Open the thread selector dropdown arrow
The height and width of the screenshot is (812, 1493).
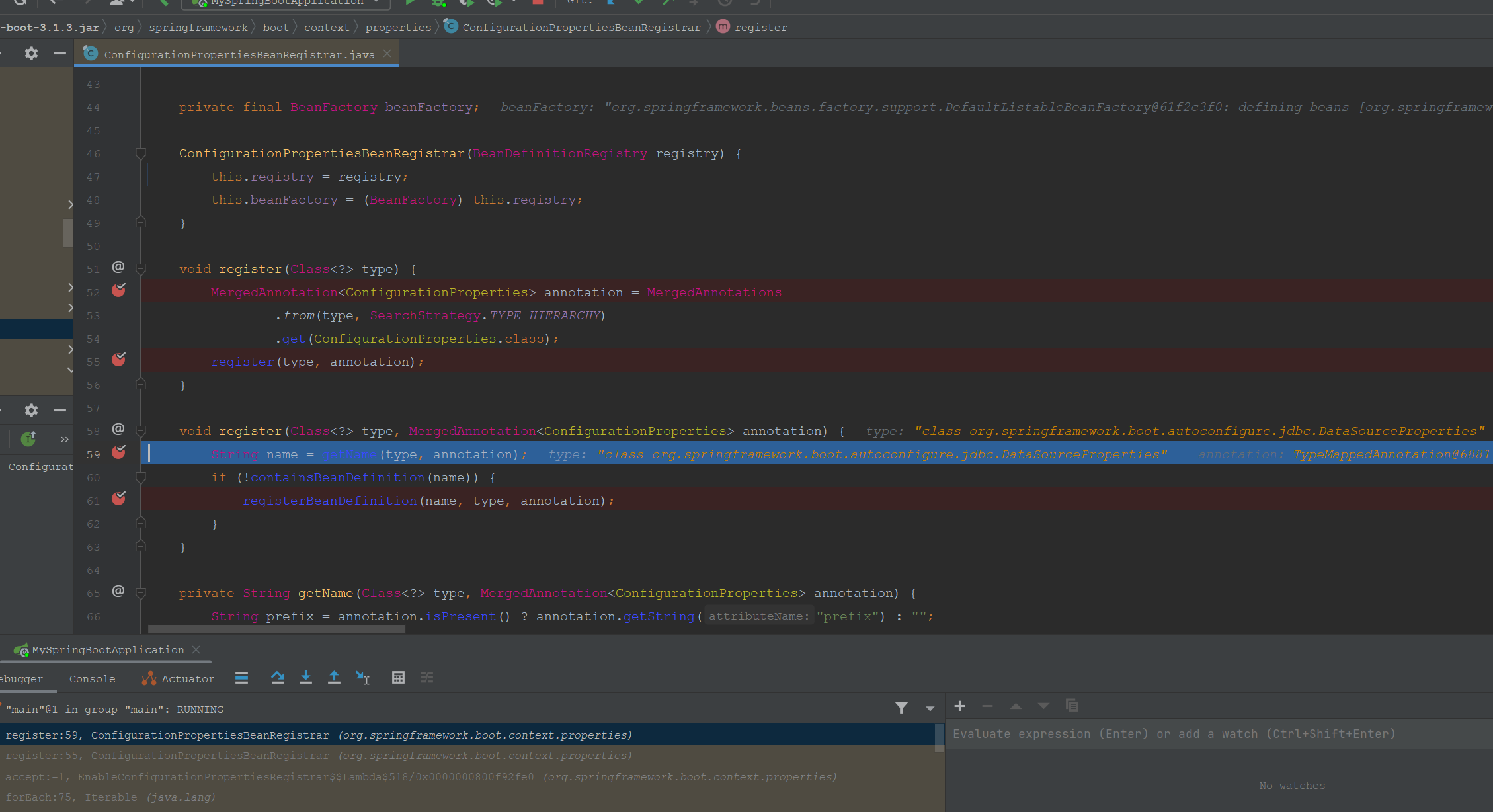[x=930, y=709]
